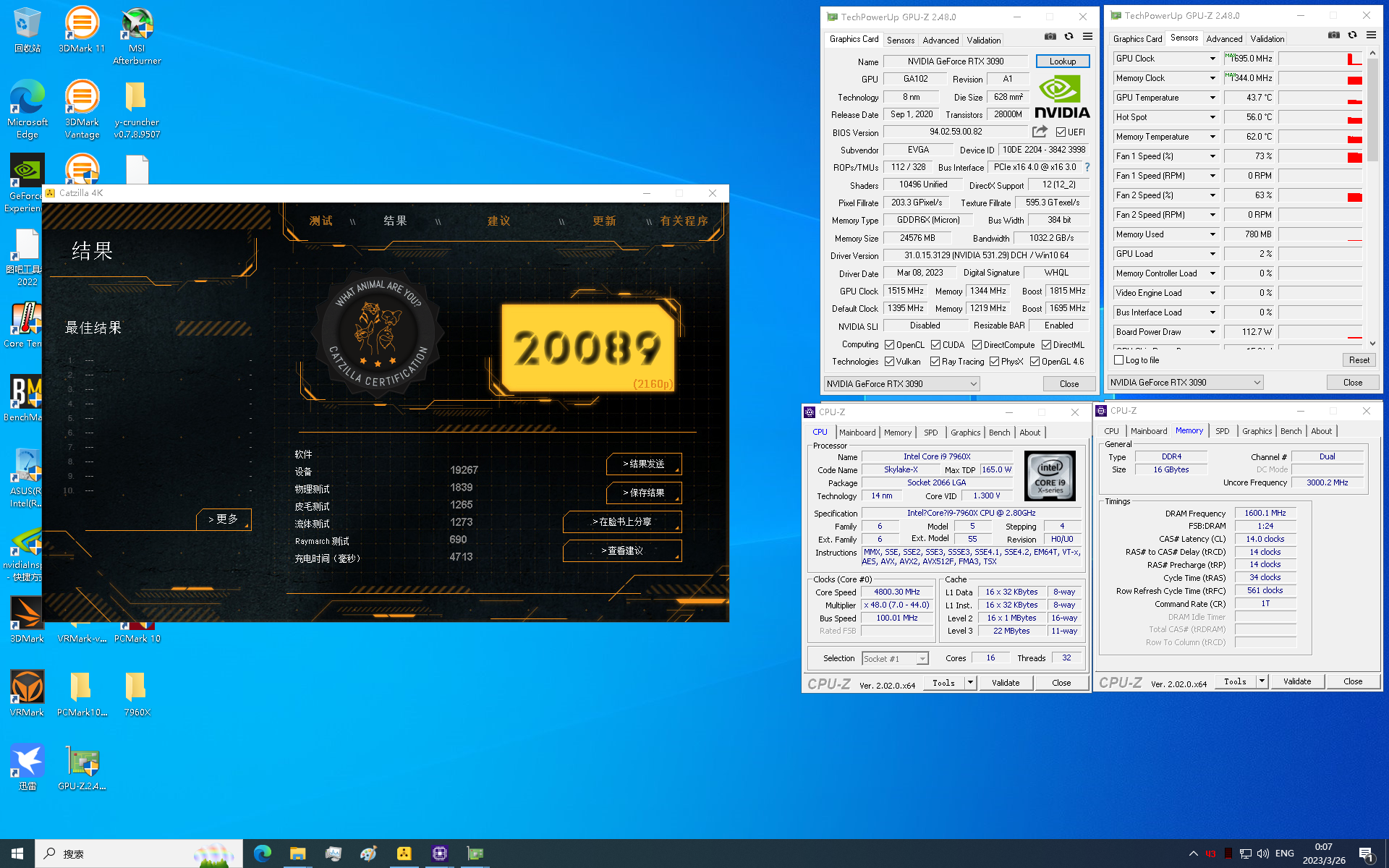Click refresh icon in GPU-Z Sensors window
Viewport: 1389px width, 868px height.
[1352, 35]
